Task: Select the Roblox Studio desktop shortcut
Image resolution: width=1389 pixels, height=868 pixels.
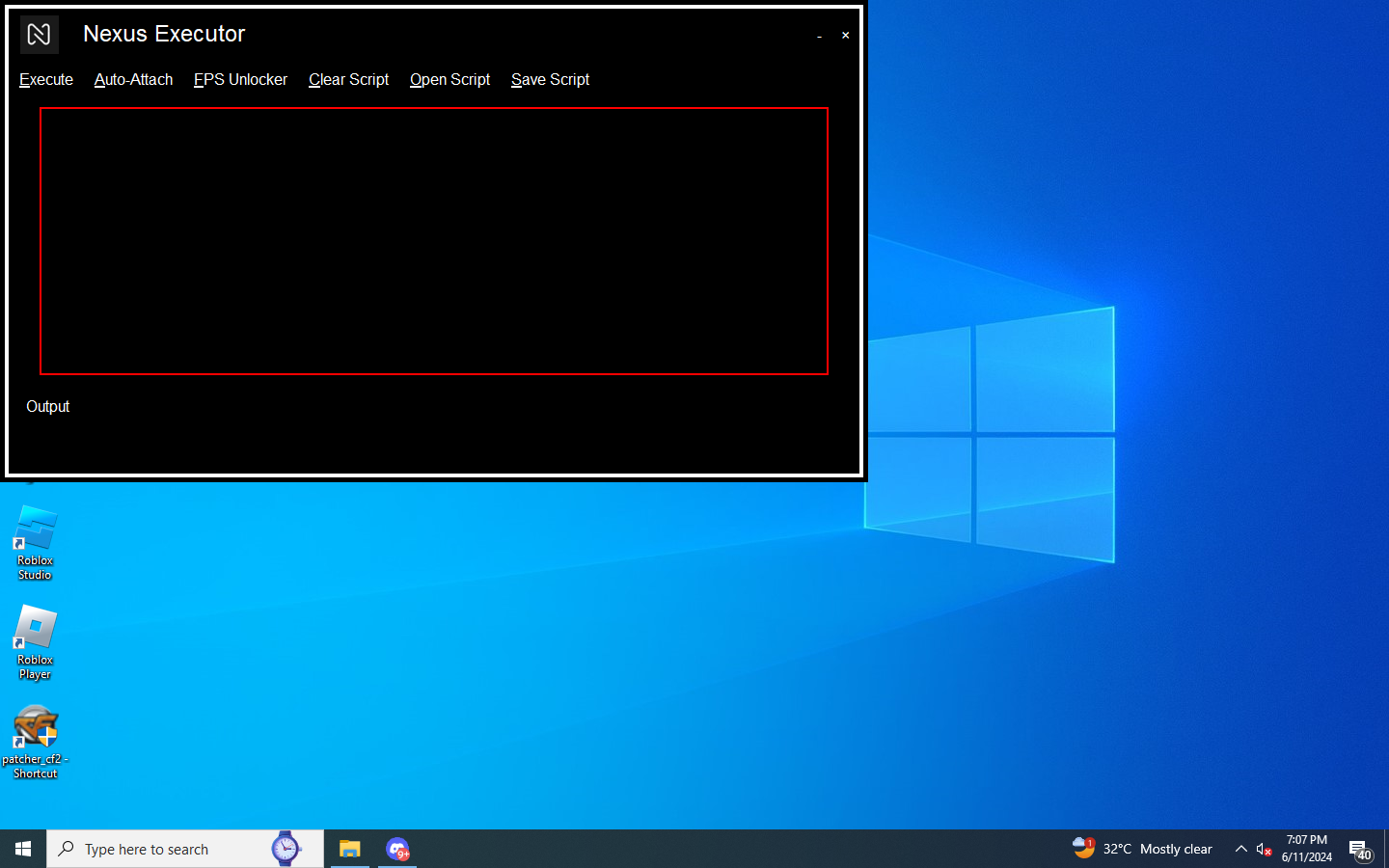Action: (36, 543)
